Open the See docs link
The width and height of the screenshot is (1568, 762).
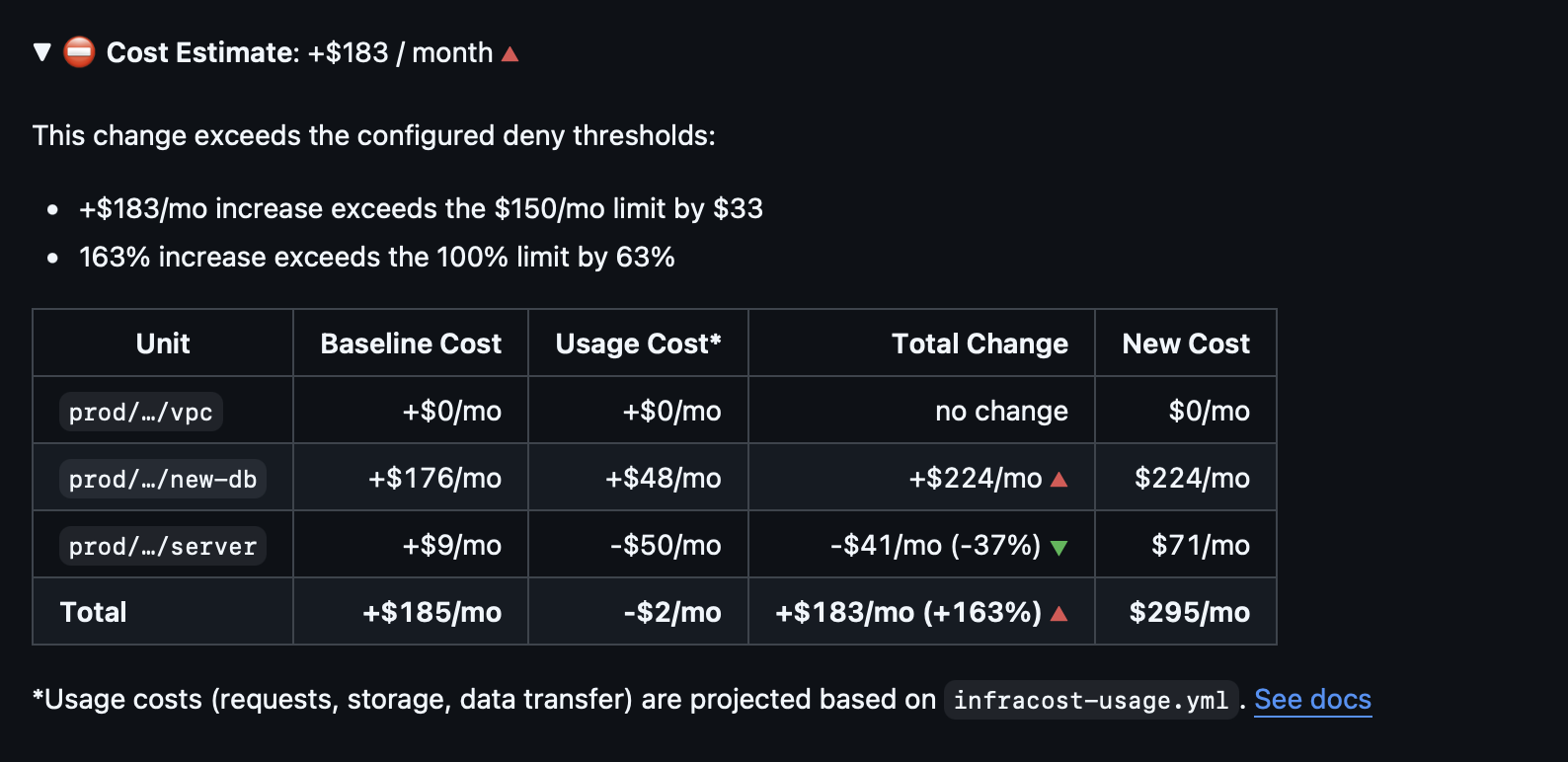click(1312, 699)
